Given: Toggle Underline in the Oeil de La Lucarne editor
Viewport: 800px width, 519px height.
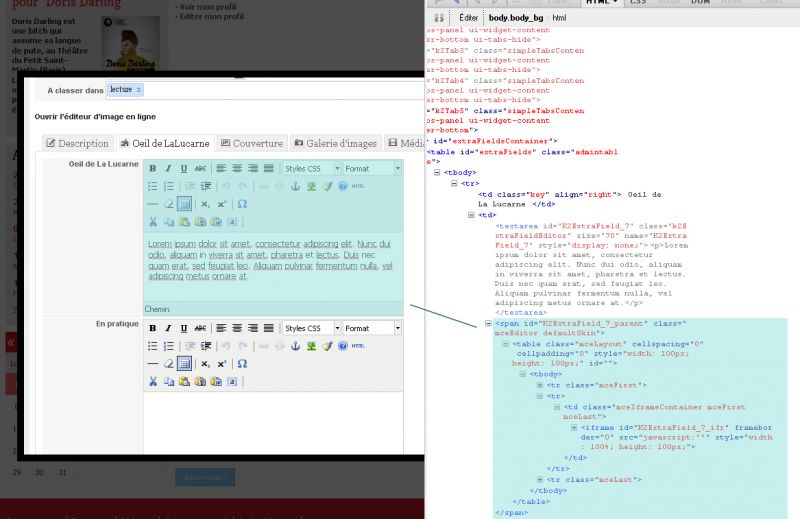Looking at the screenshot, I should [184, 168].
